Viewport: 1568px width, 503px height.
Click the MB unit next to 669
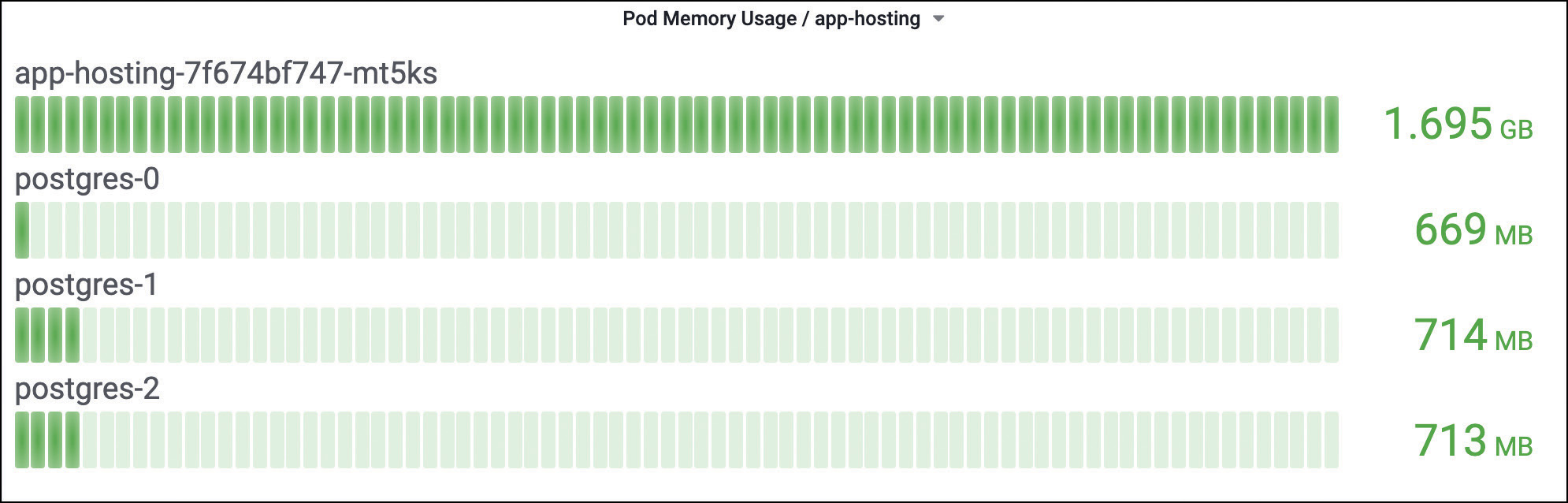1514,236
